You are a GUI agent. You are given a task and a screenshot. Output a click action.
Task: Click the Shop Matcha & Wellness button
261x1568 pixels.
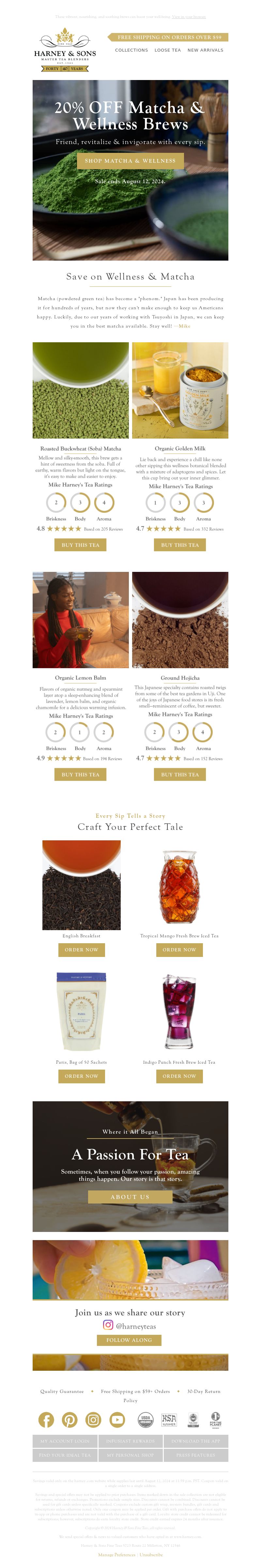[x=130, y=161]
